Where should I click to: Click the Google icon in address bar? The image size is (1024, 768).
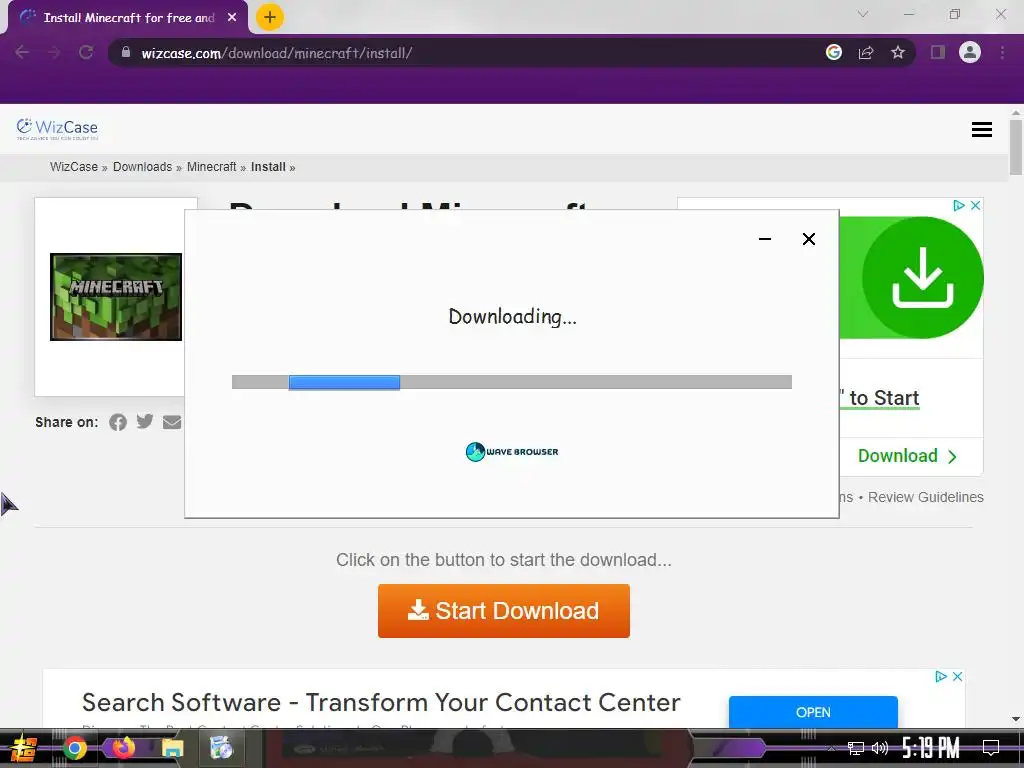coord(834,52)
